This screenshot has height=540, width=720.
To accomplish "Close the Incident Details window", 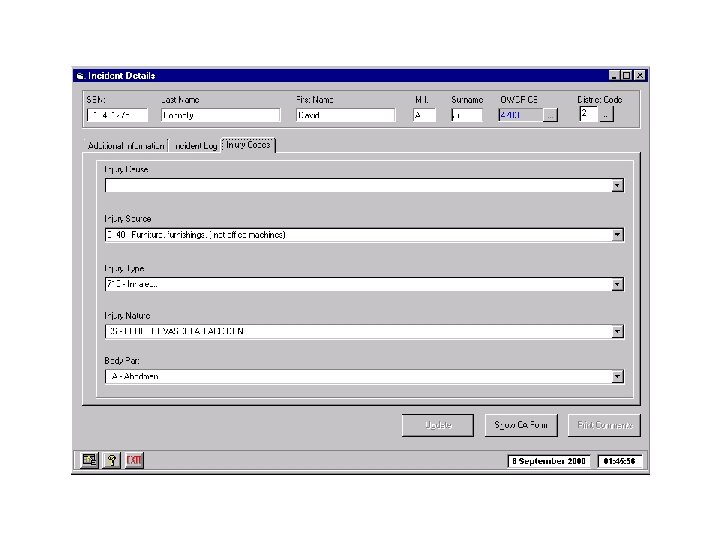I will point(640,76).
